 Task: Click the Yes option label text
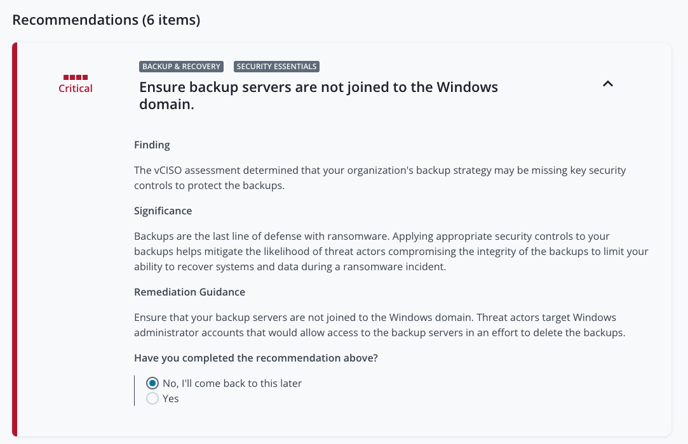(x=171, y=398)
